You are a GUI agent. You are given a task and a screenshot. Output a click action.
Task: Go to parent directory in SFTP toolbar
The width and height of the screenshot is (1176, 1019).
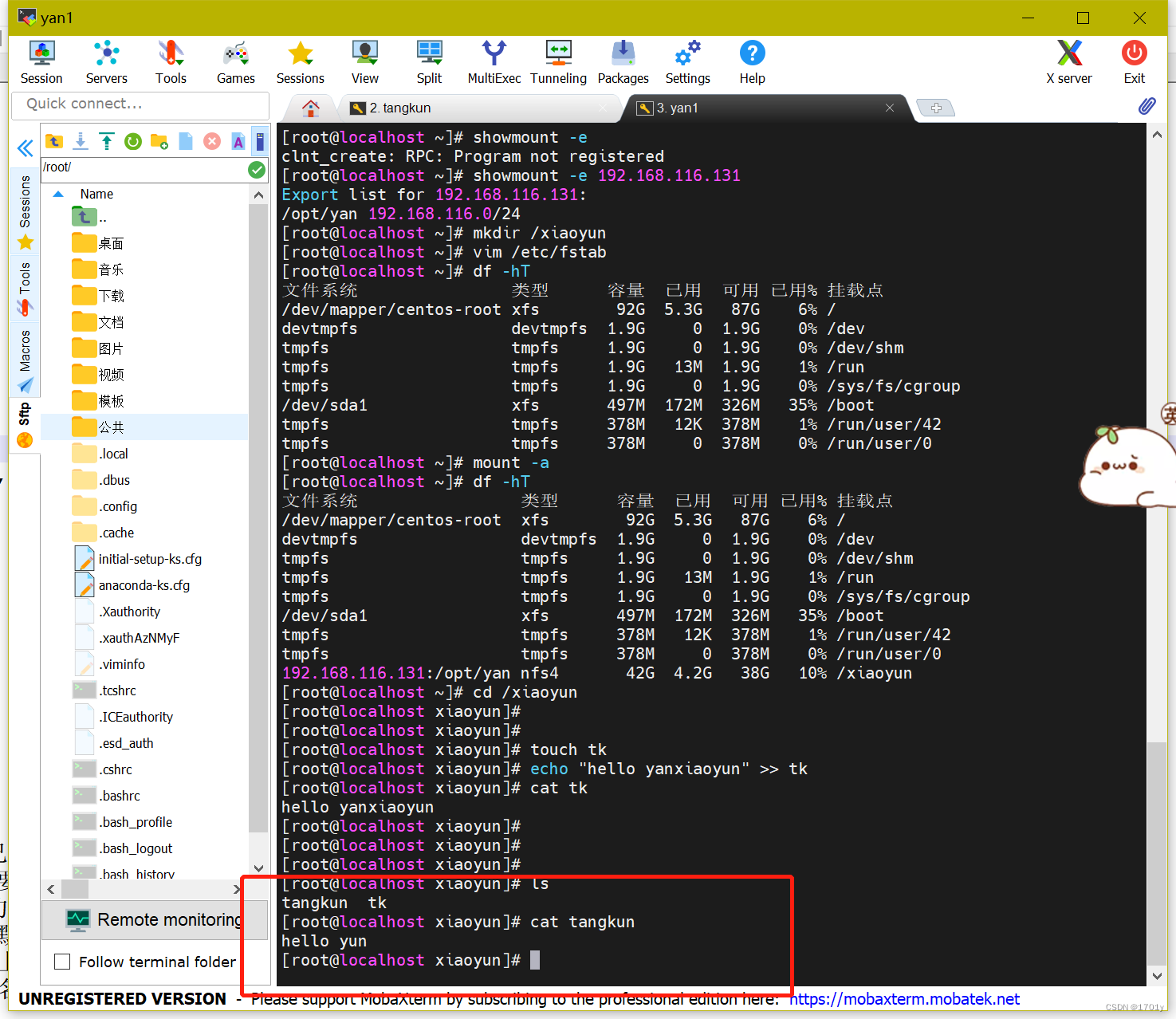[54, 141]
